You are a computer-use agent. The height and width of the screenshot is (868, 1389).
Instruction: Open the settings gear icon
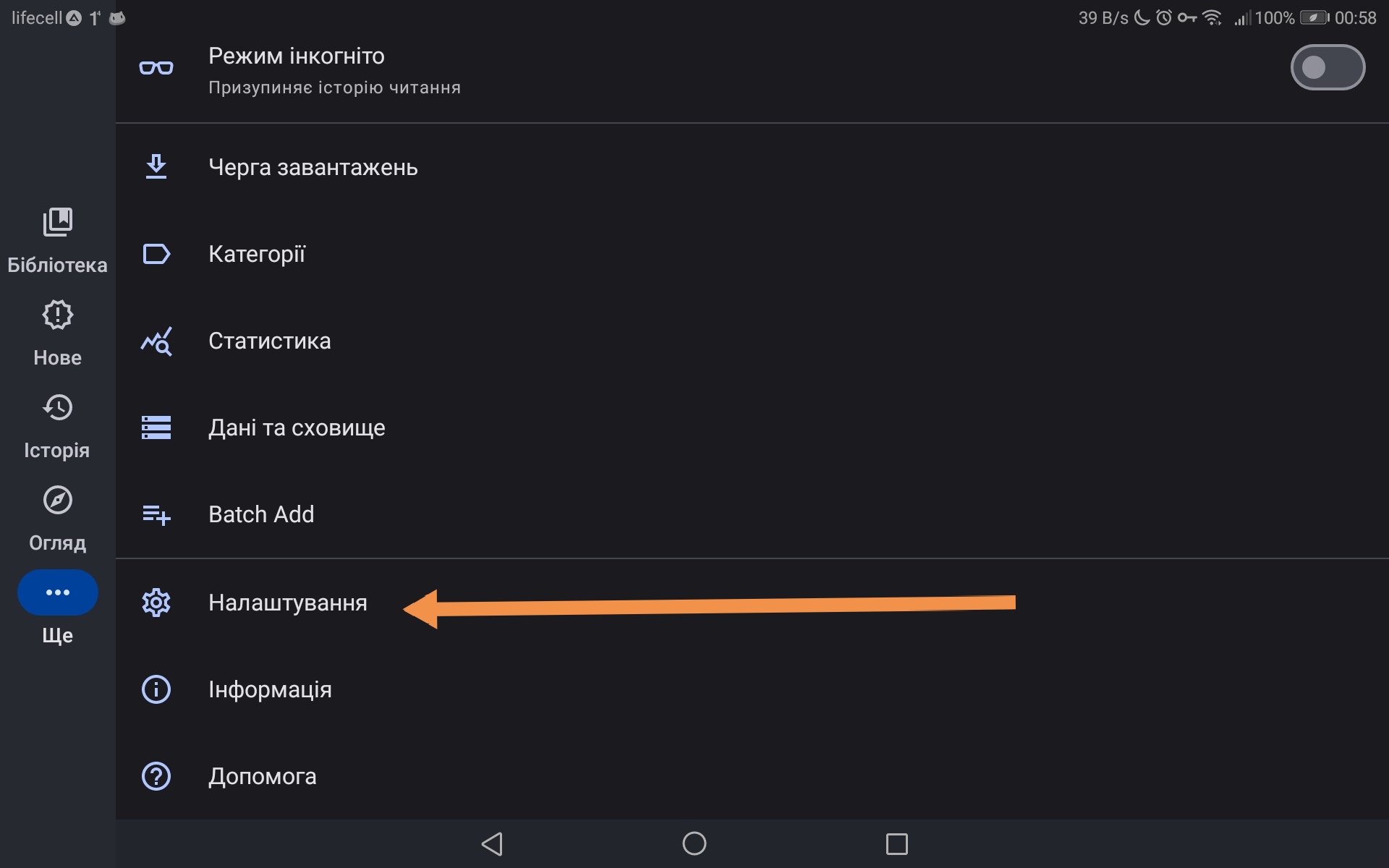[156, 603]
